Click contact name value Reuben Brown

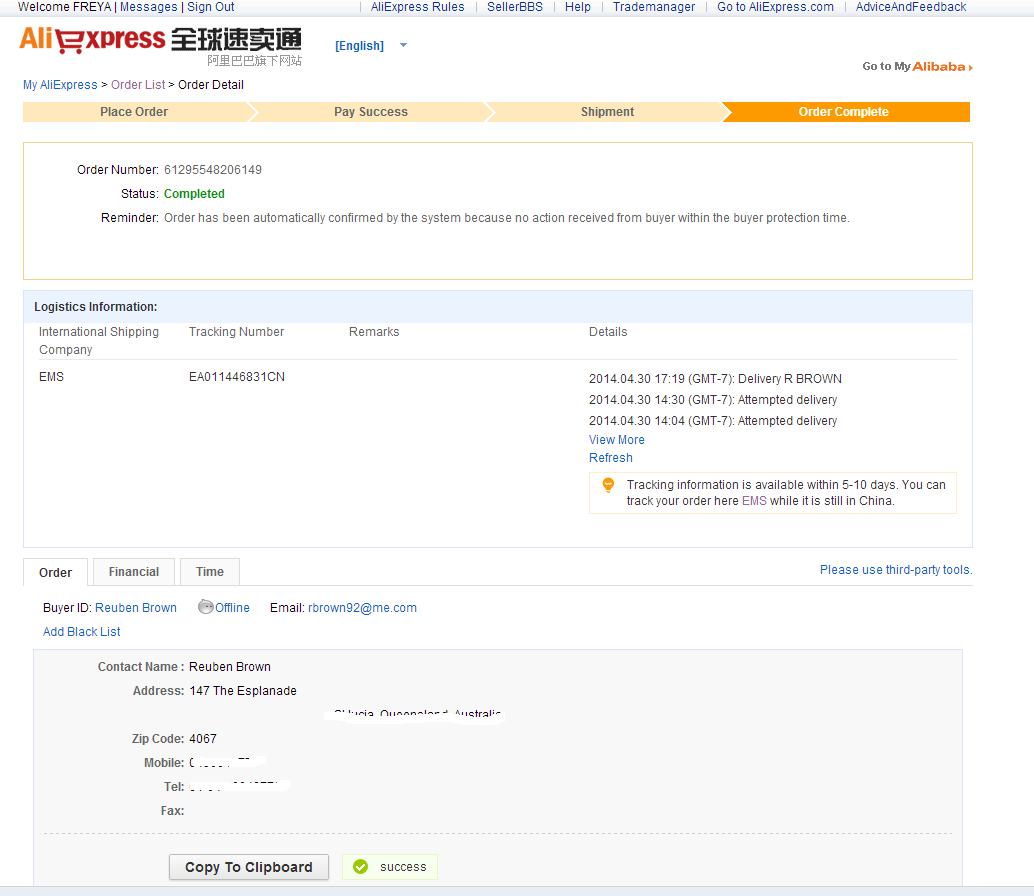click(x=229, y=667)
